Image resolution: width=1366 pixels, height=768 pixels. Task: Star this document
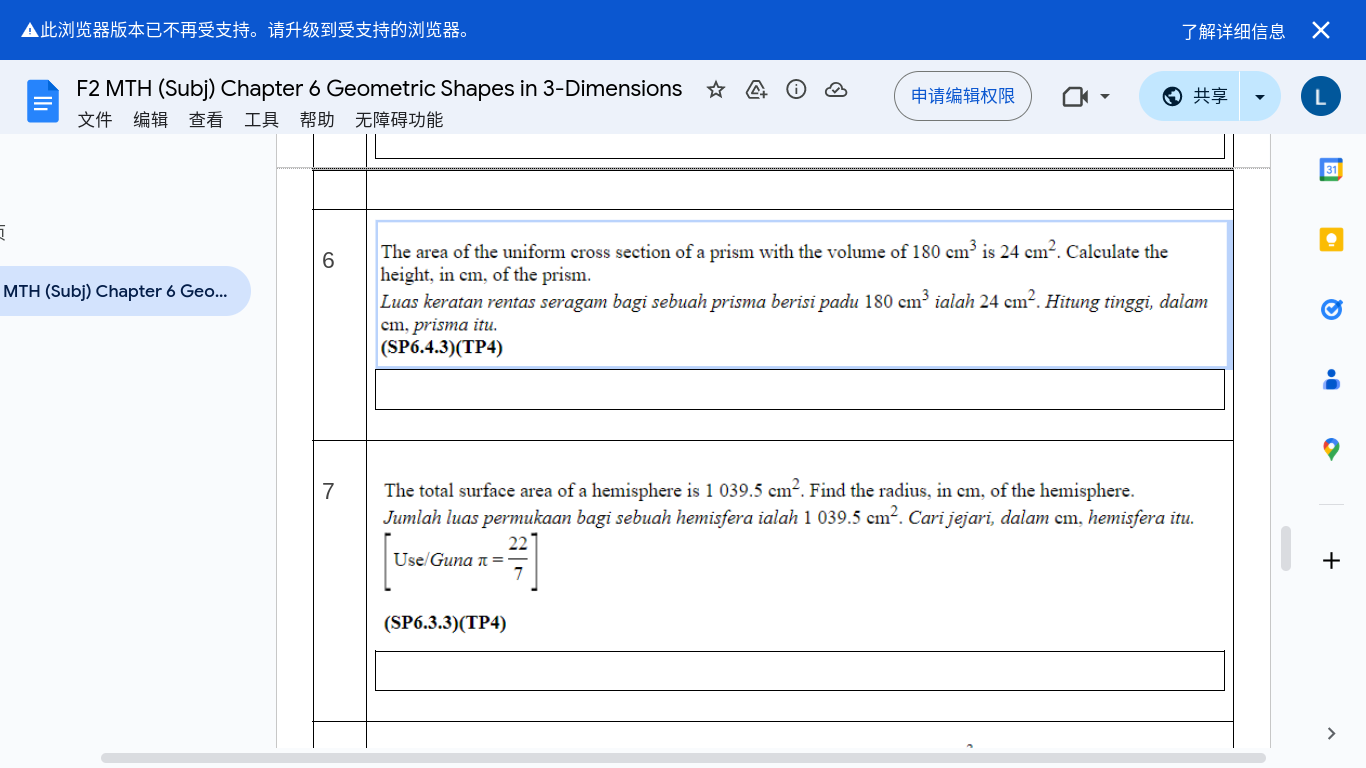pos(716,90)
